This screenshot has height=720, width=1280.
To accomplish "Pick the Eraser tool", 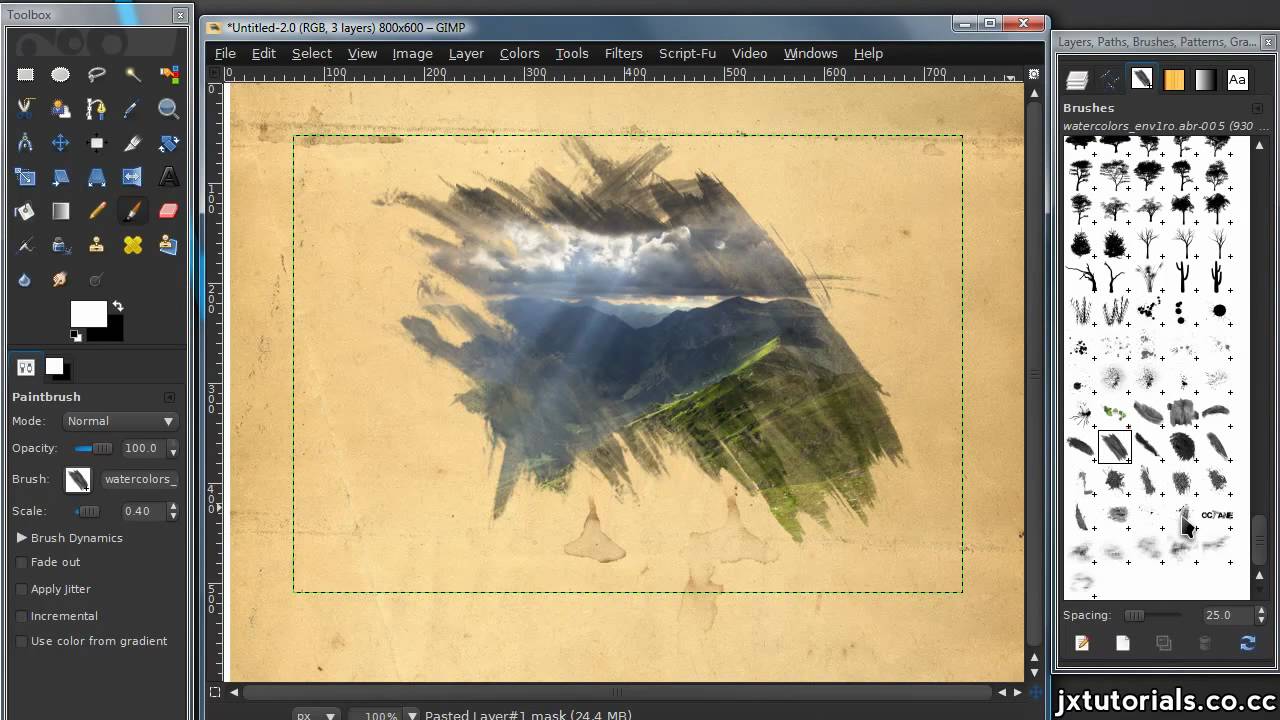I will click(168, 211).
